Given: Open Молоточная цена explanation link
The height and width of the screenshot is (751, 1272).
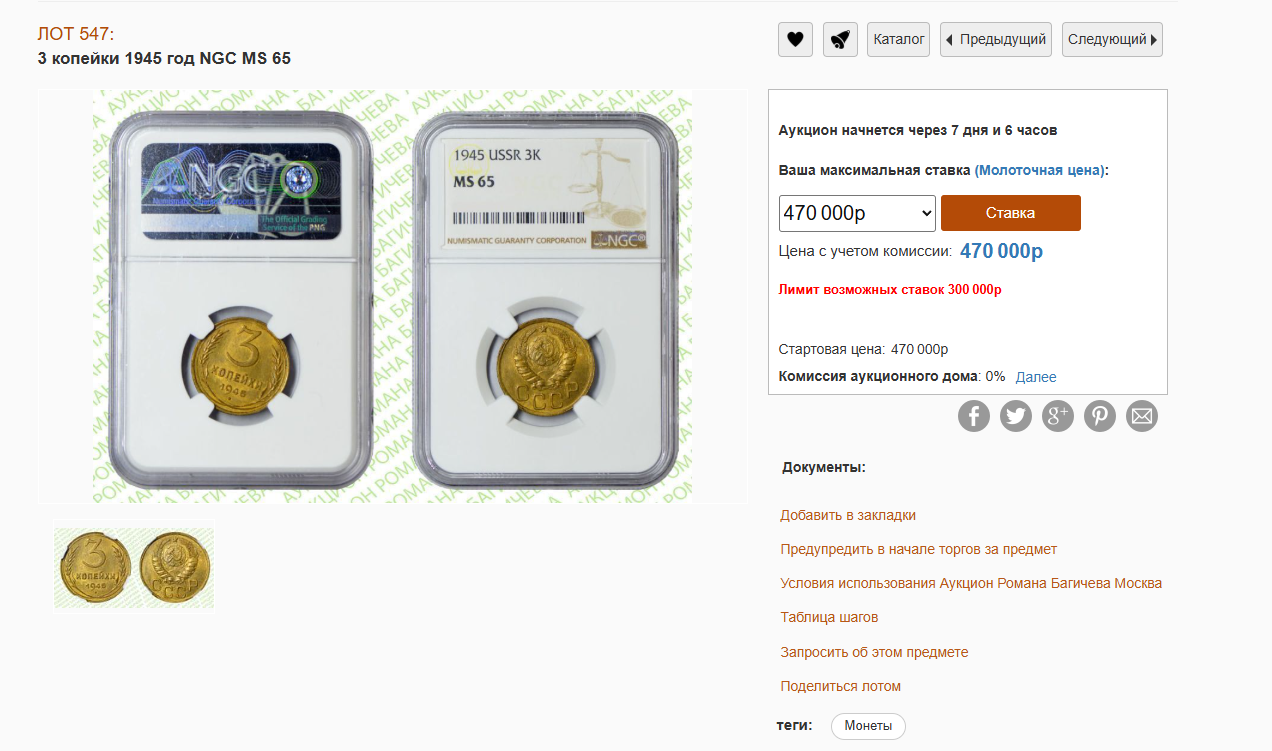Looking at the screenshot, I should point(1040,170).
